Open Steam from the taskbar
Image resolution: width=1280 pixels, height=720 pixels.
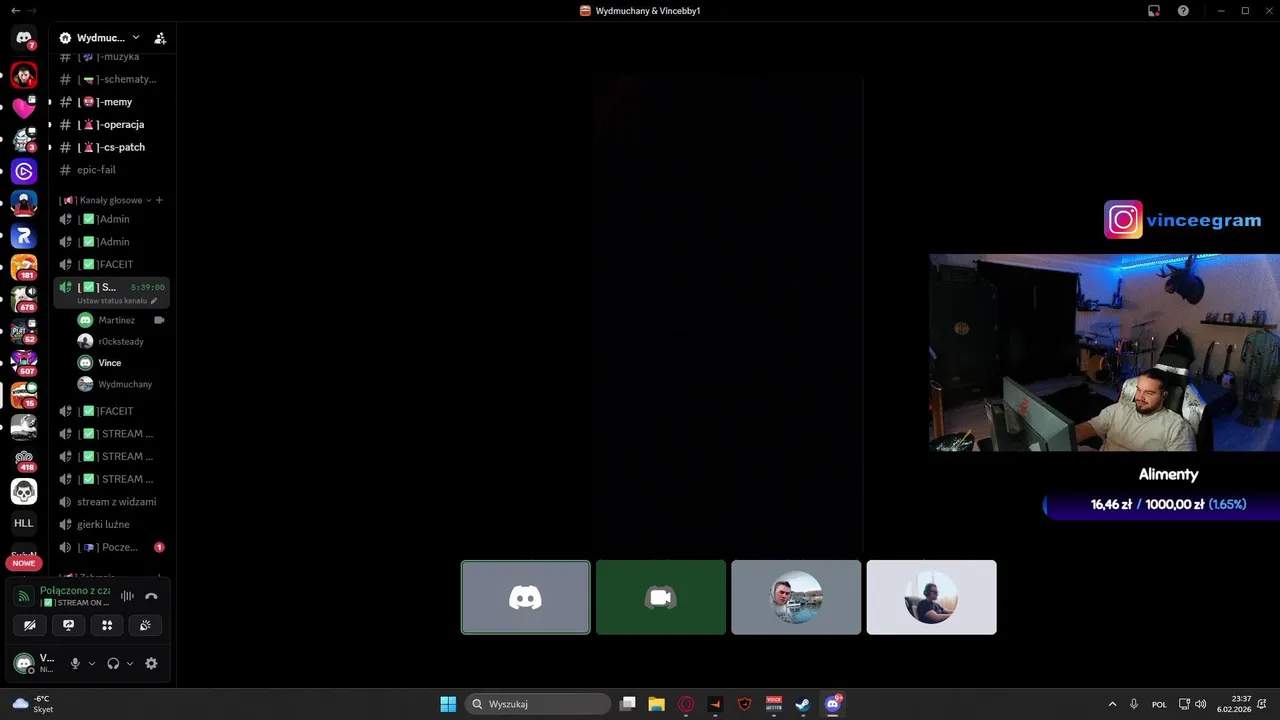click(803, 704)
